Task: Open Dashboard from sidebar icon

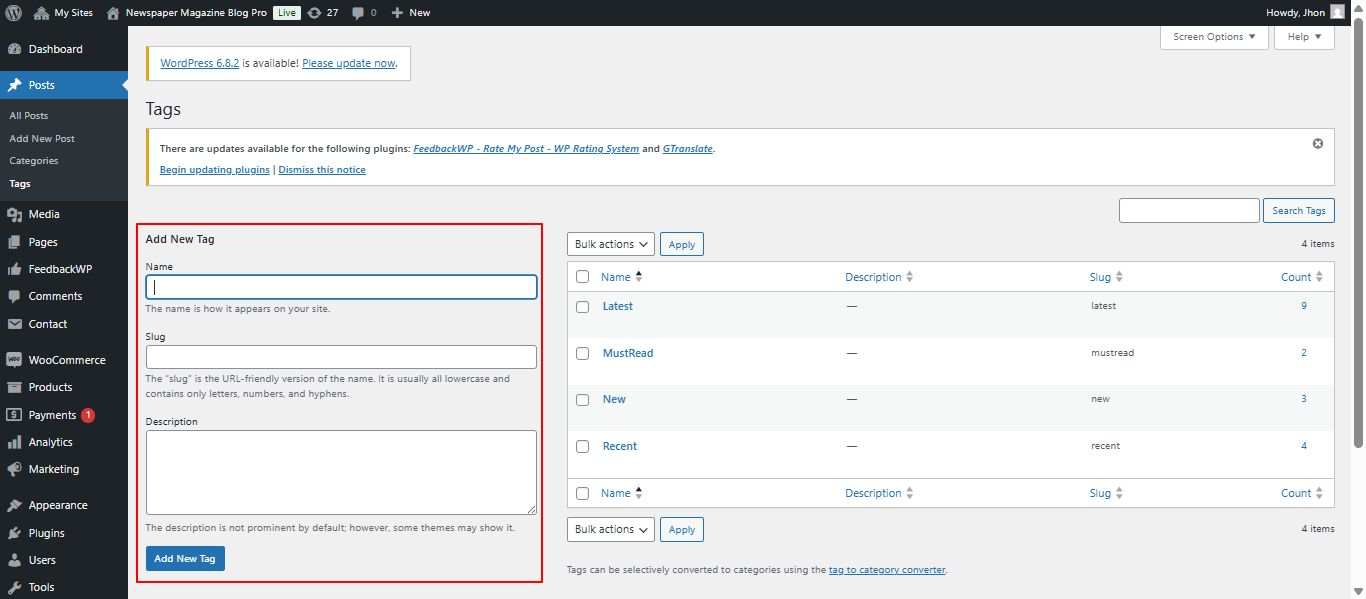Action: pyautogui.click(x=15, y=49)
